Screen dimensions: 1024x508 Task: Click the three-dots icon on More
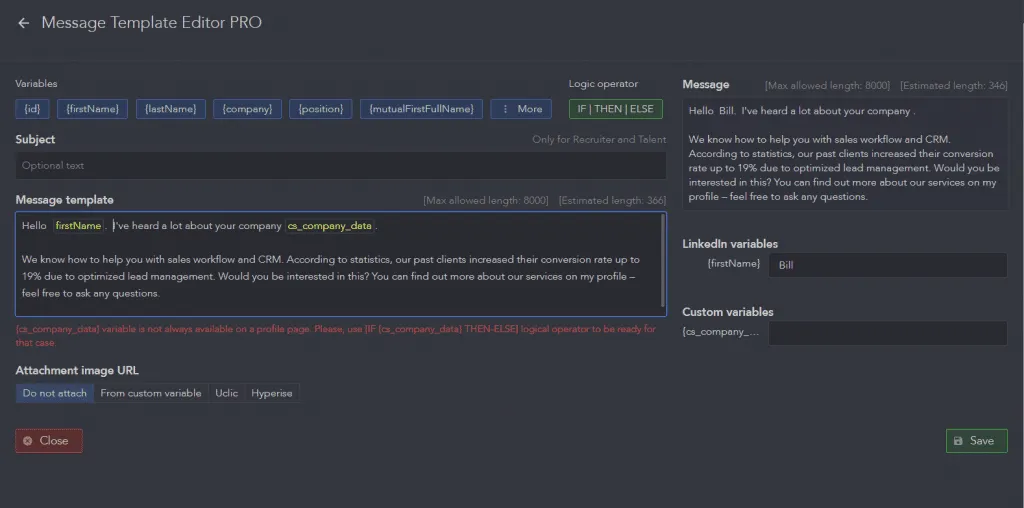click(505, 109)
